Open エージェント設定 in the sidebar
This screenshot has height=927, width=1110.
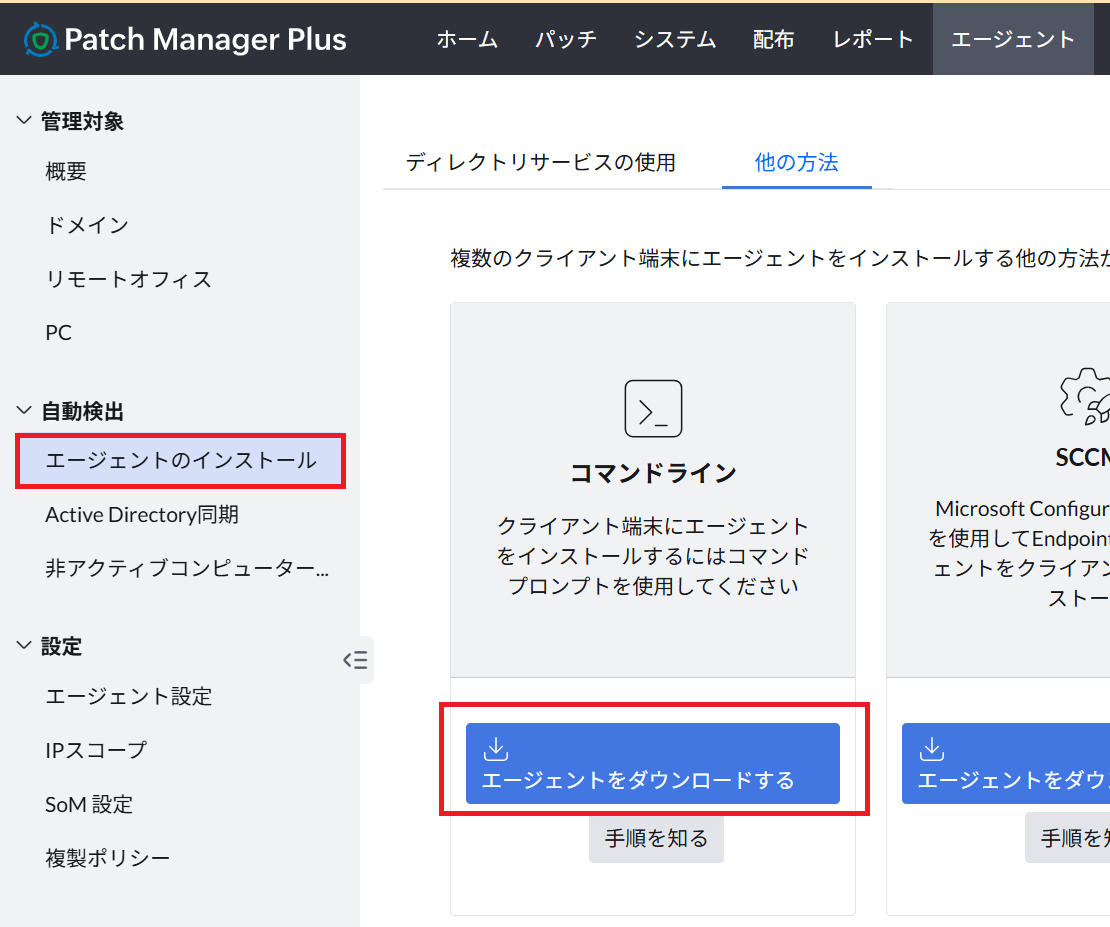pyautogui.click(x=129, y=696)
